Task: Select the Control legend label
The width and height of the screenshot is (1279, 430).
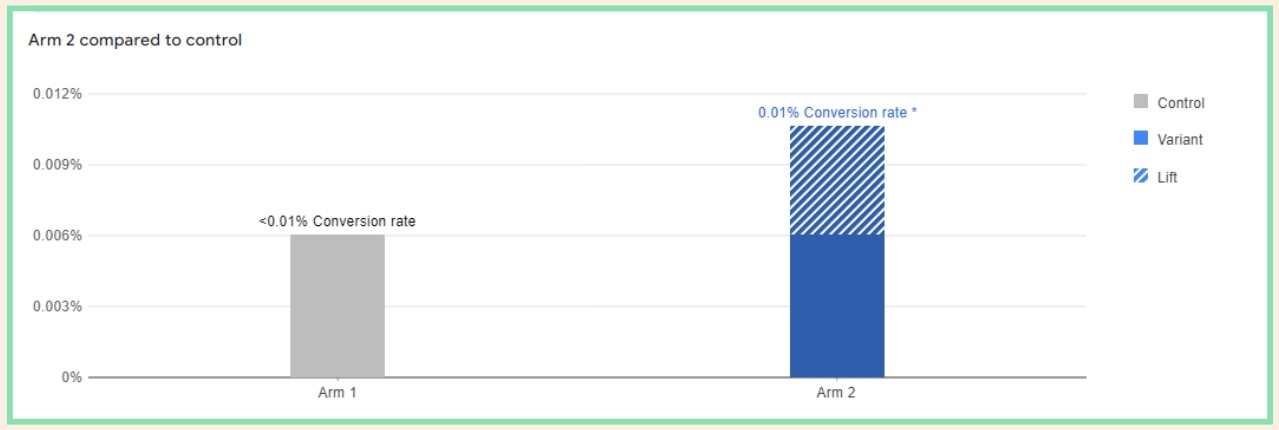Action: click(1180, 103)
